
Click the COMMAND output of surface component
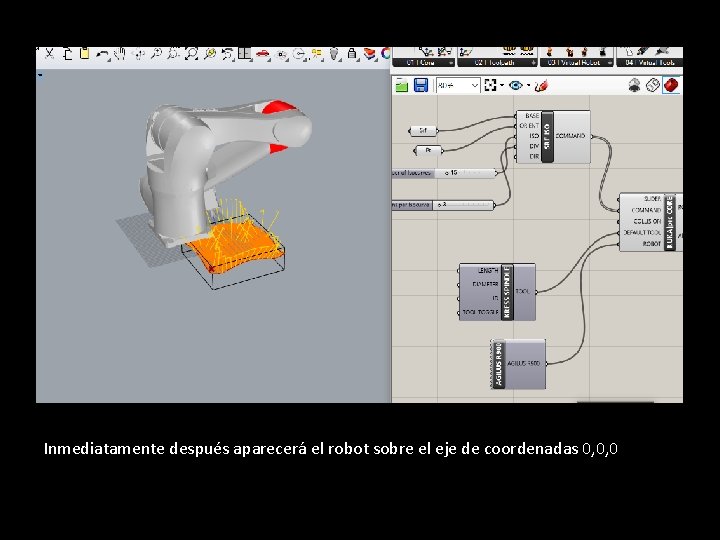pos(570,136)
